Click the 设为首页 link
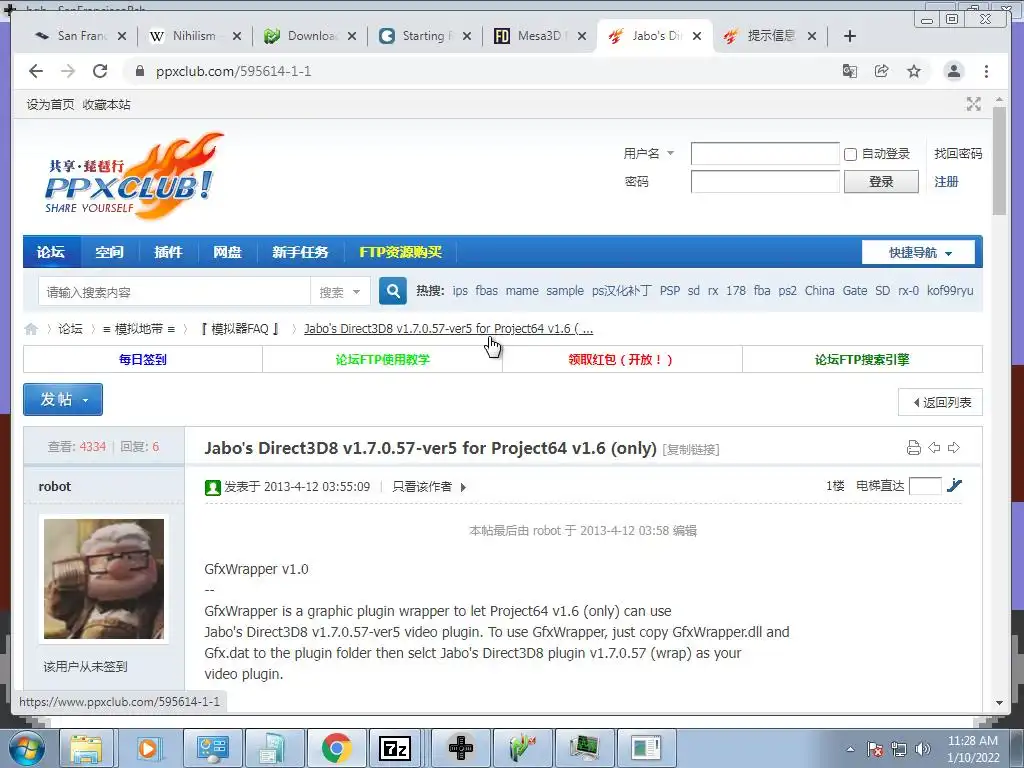This screenshot has width=1024, height=768. click(x=50, y=104)
